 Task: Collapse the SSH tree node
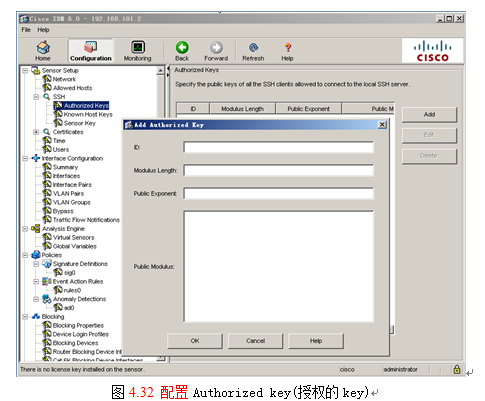36,97
